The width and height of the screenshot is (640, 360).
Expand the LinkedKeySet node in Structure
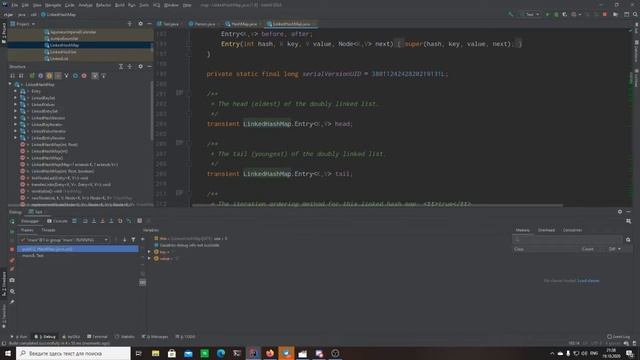(16, 98)
